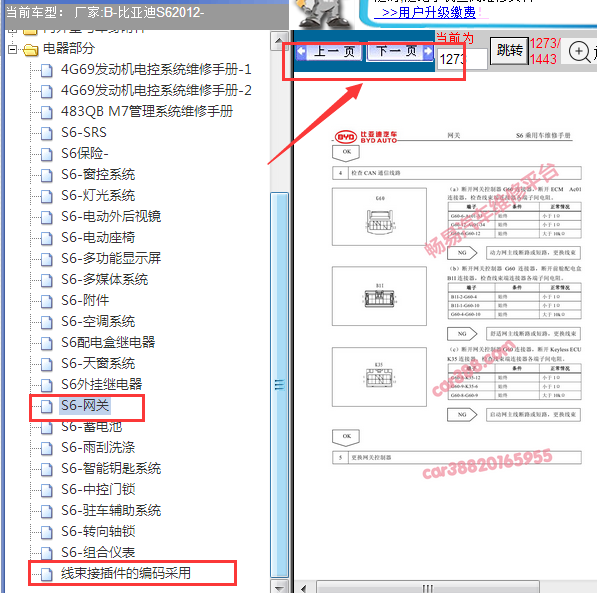Open S6-智能钥匙系统 document

[x=111, y=468]
